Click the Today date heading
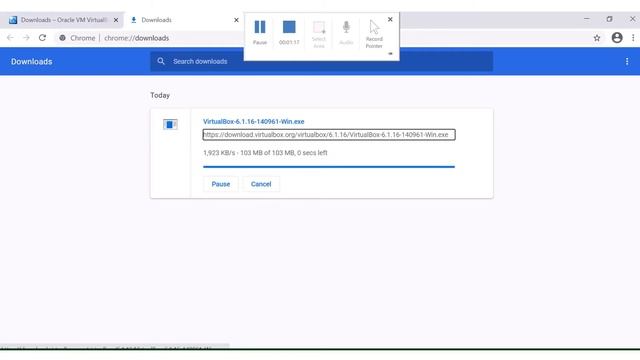 160,95
